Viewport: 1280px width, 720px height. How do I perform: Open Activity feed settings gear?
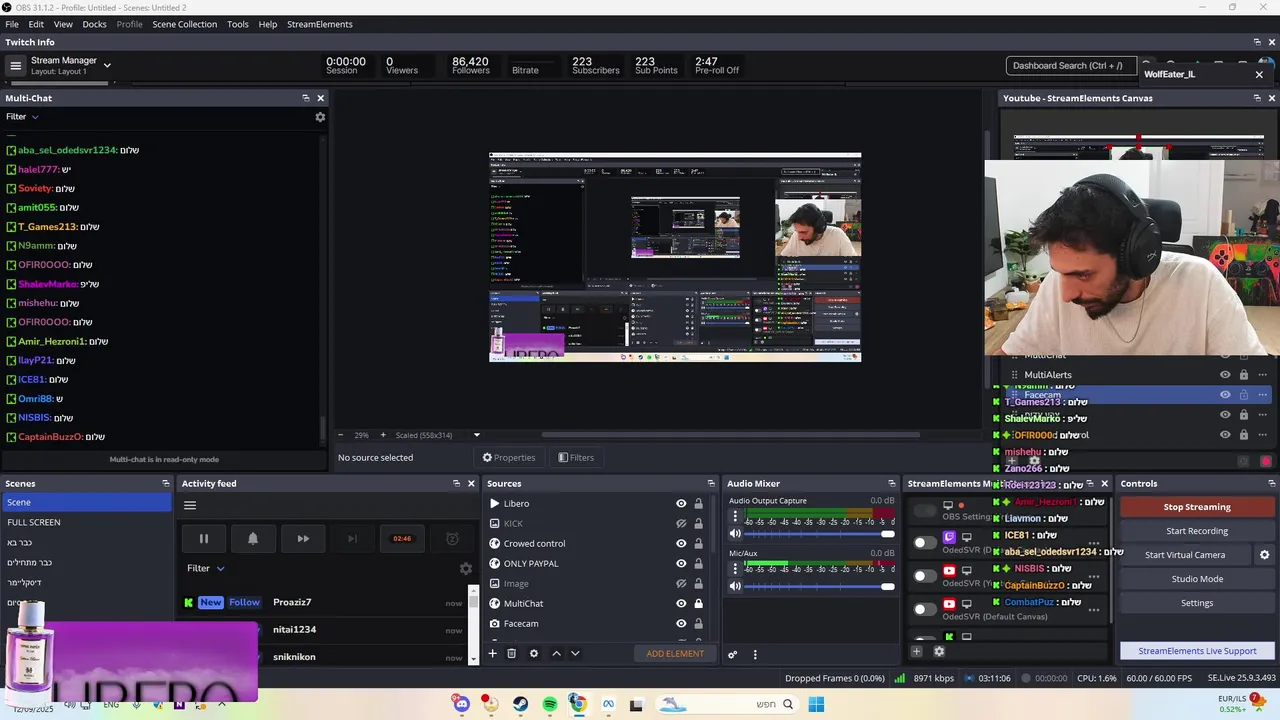click(x=465, y=568)
